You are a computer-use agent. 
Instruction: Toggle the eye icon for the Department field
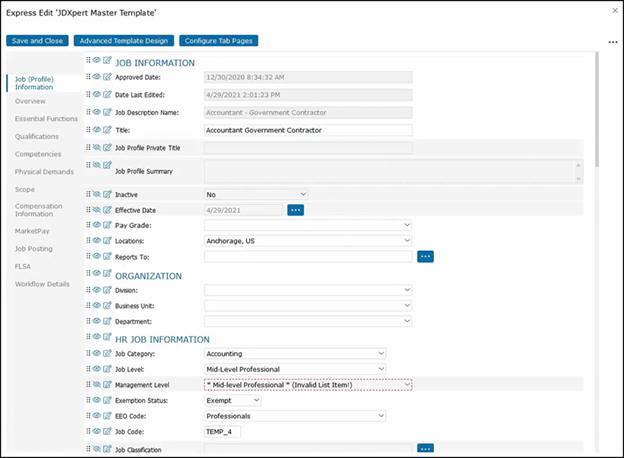click(98, 321)
